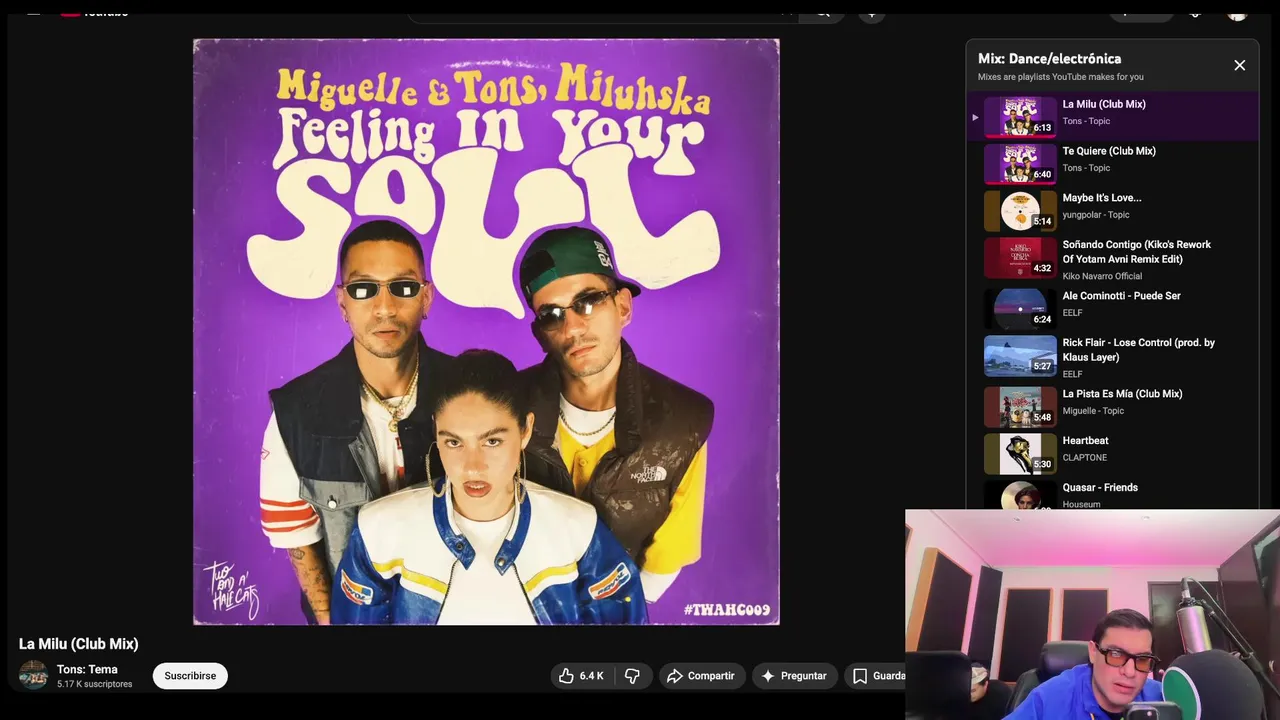
Task: Click the Tons channel avatar
Action: tap(33, 675)
